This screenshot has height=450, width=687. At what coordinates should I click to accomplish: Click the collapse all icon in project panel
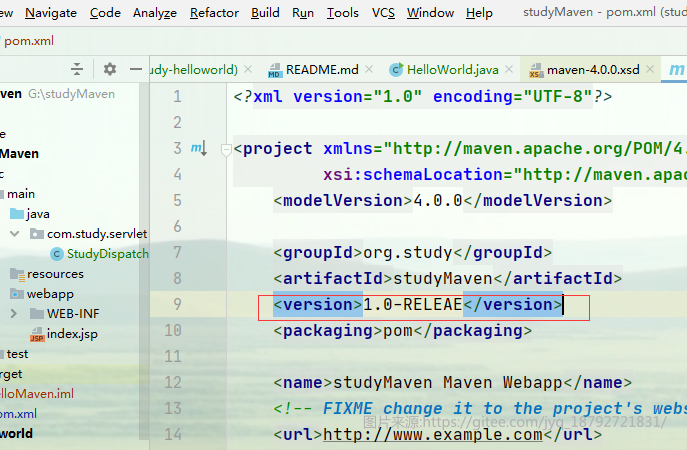(77, 69)
